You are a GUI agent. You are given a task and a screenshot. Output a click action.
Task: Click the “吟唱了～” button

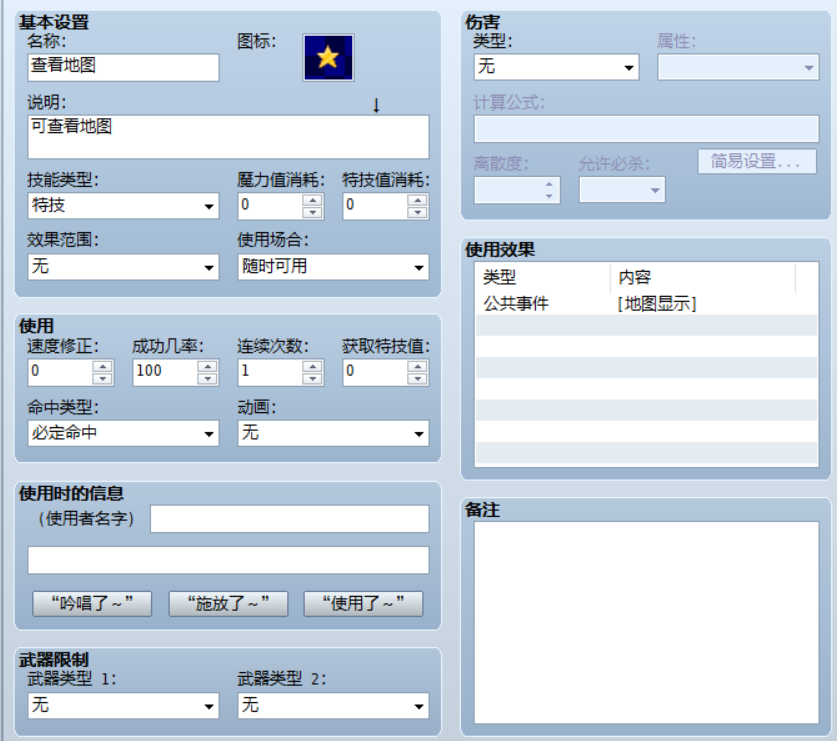pyautogui.click(x=92, y=604)
